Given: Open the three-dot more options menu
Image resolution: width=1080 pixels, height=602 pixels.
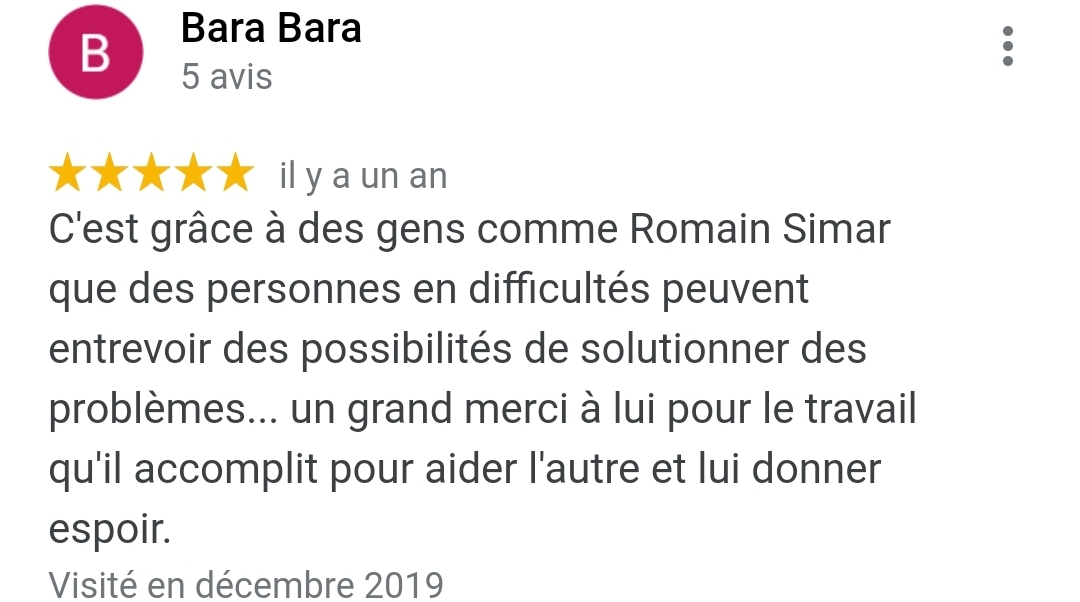Looking at the screenshot, I should pos(1007,46).
